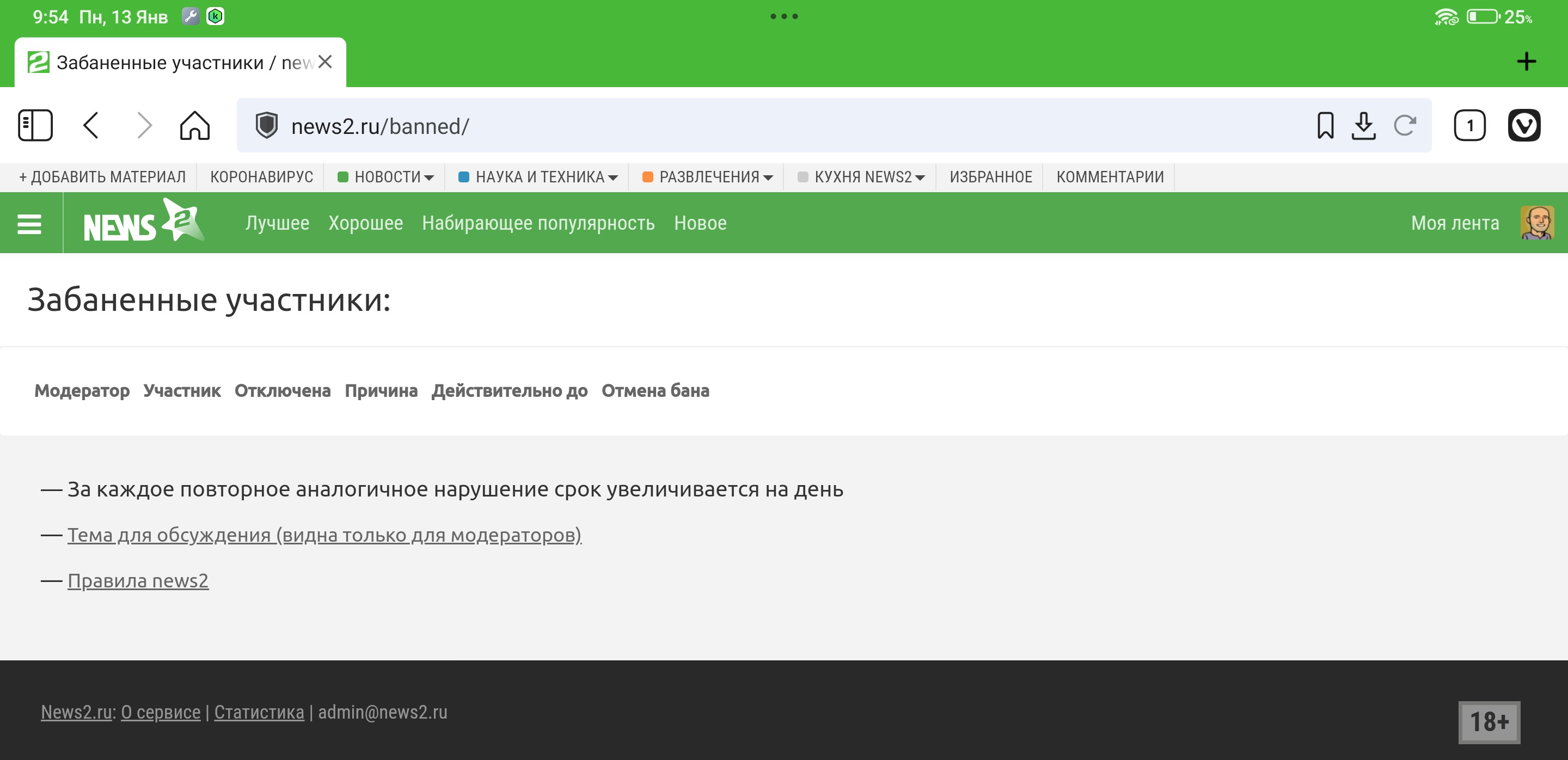
Task: Open the Vivaldi menu
Action: coord(1524,126)
